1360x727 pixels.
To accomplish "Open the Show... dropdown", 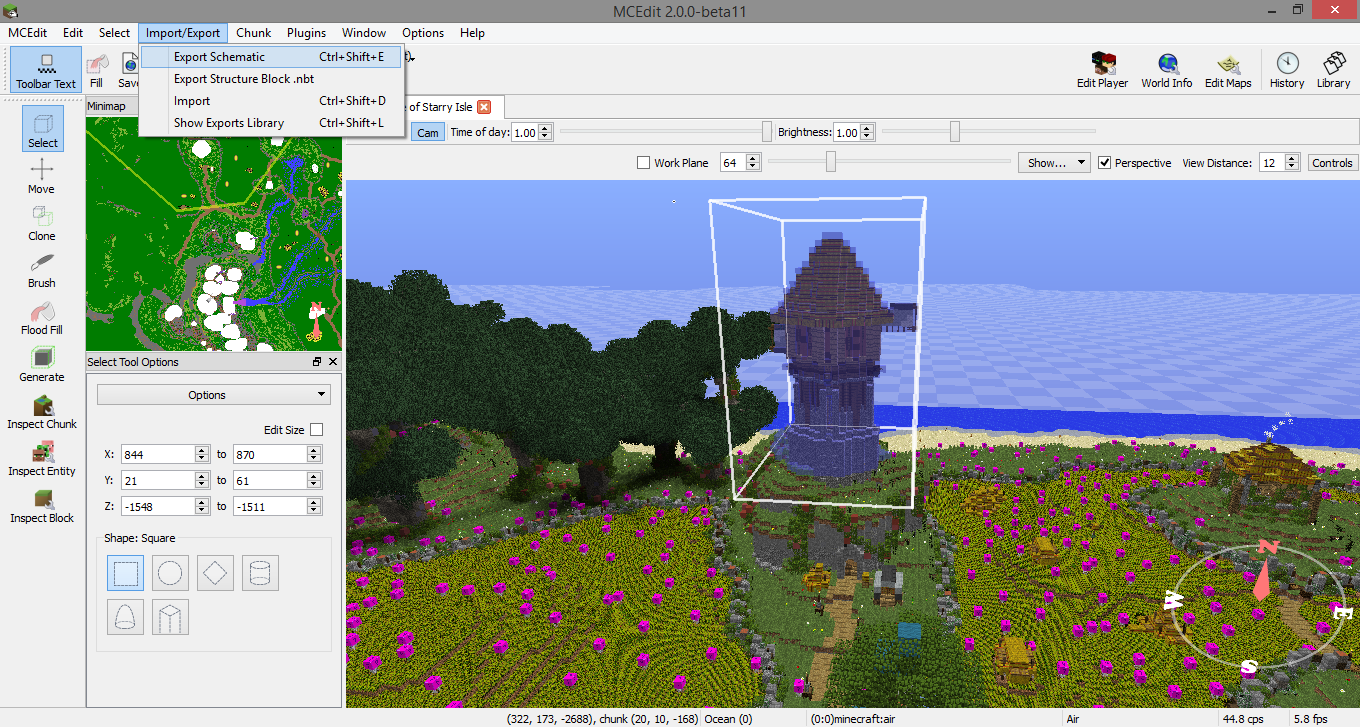I will [1054, 162].
